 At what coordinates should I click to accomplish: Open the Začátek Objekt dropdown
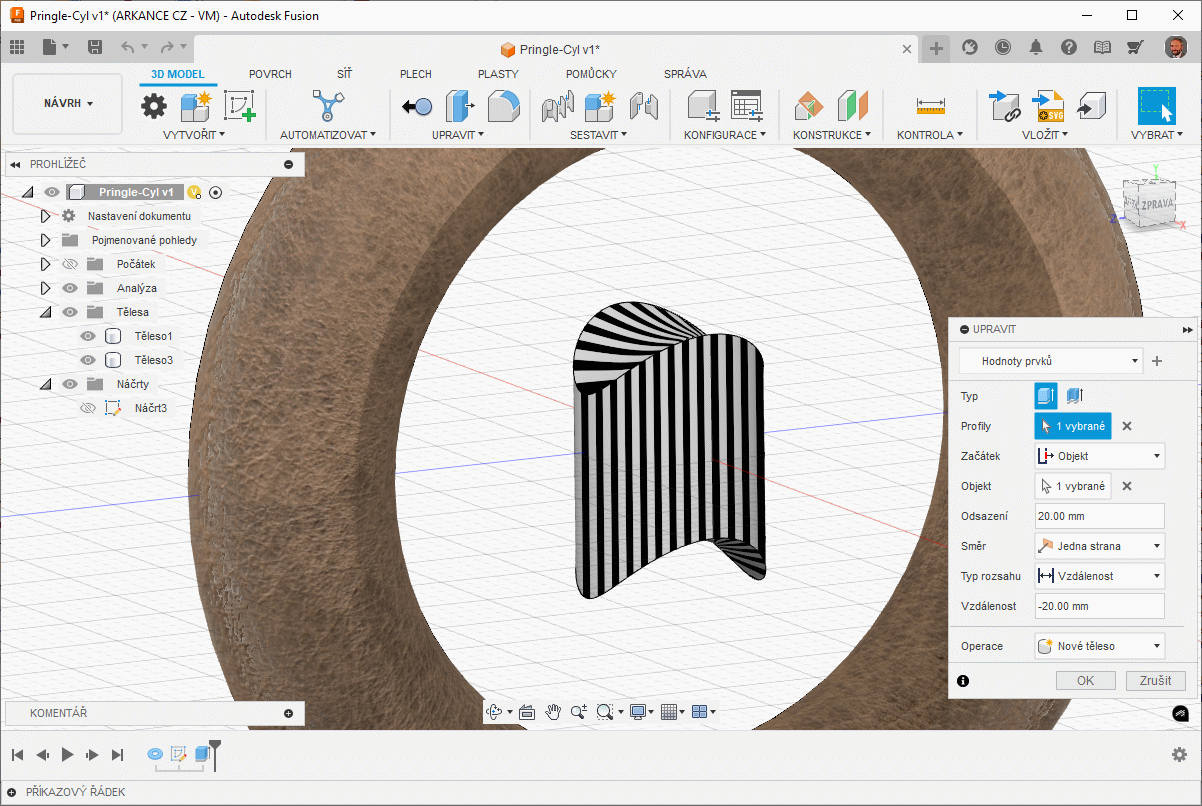coord(1100,456)
